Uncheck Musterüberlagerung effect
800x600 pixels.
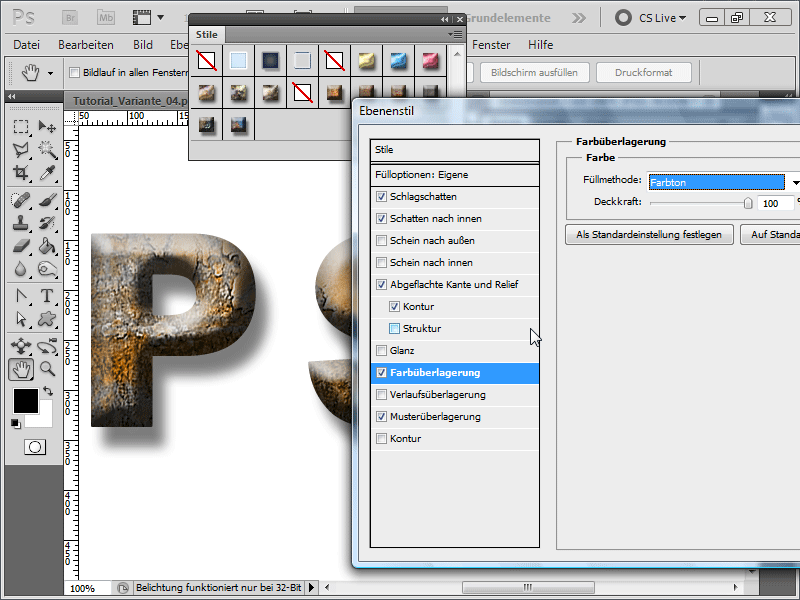pos(381,416)
